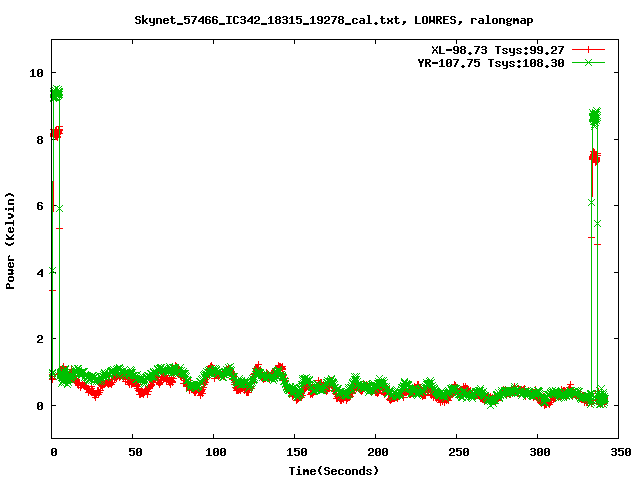Click the plot title Skynet_57466_IC342 text
This screenshot has width=640, height=480.
pos(334,20)
